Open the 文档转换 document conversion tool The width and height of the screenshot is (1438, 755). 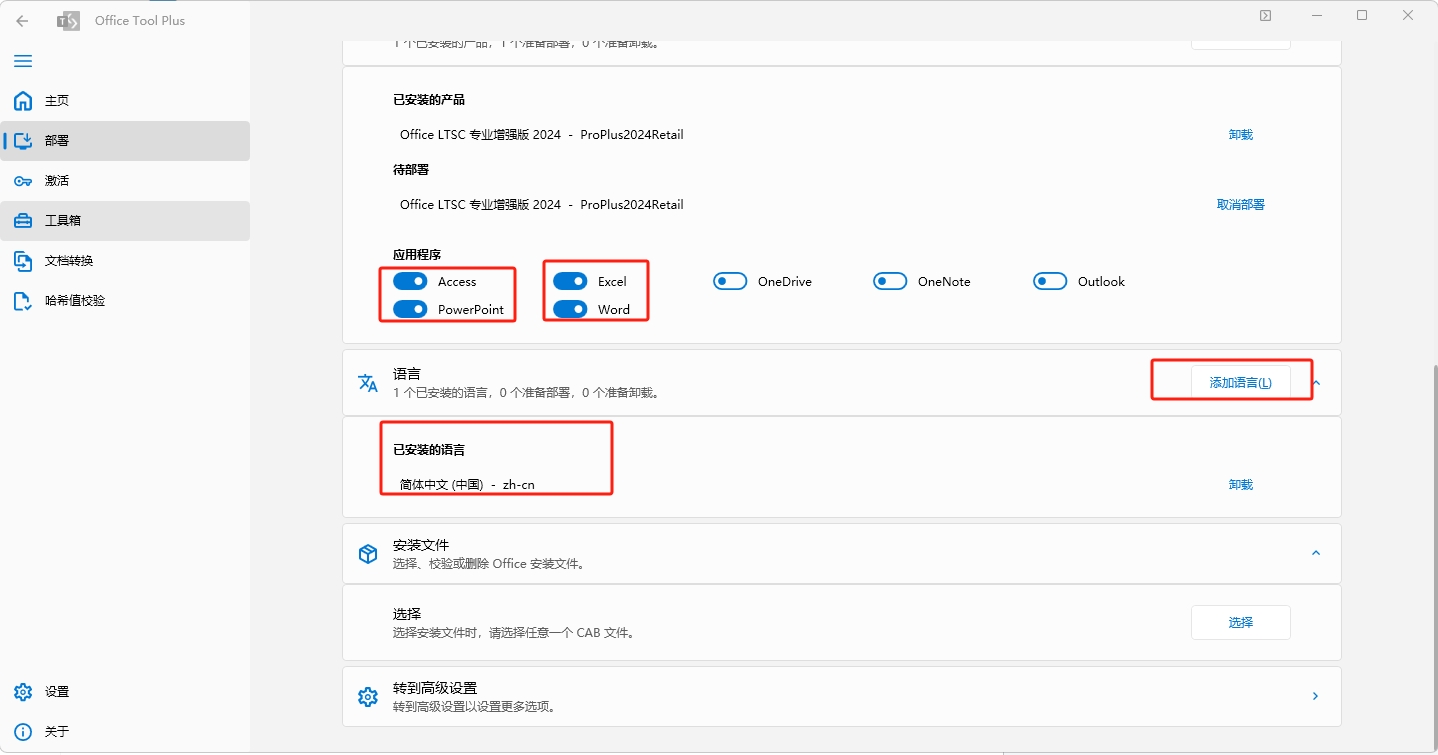68,260
